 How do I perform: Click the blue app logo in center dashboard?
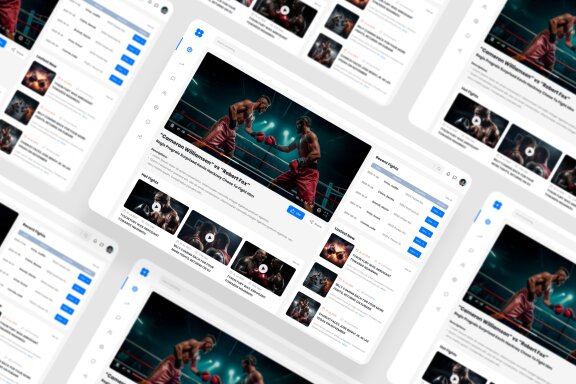point(199,33)
